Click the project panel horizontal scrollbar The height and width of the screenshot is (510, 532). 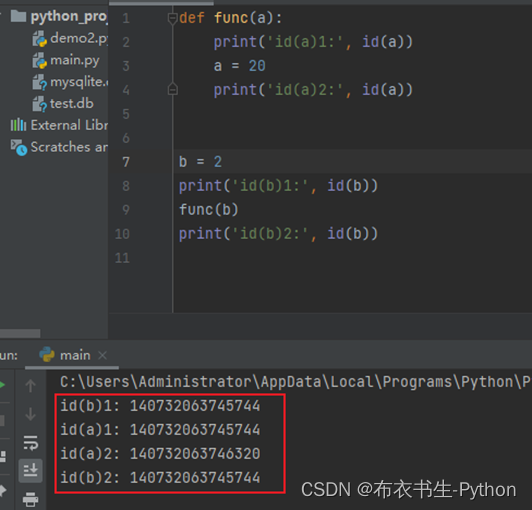pos(20,334)
